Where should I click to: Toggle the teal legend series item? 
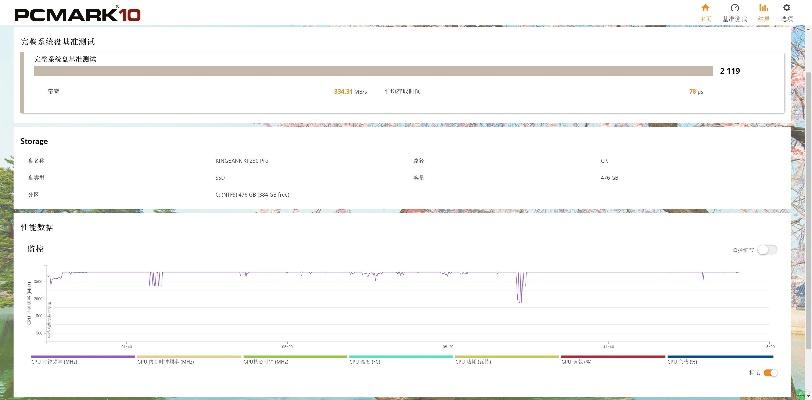click(x=401, y=359)
